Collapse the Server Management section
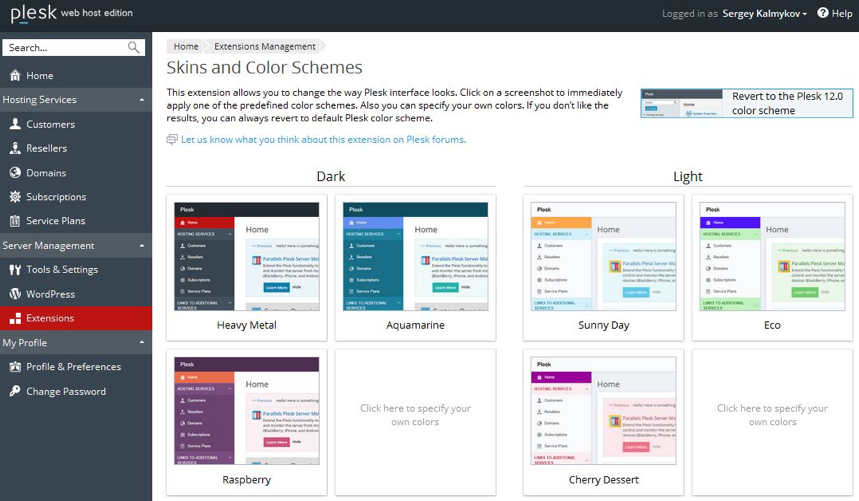Screen dimensions: 859x501 142,246
